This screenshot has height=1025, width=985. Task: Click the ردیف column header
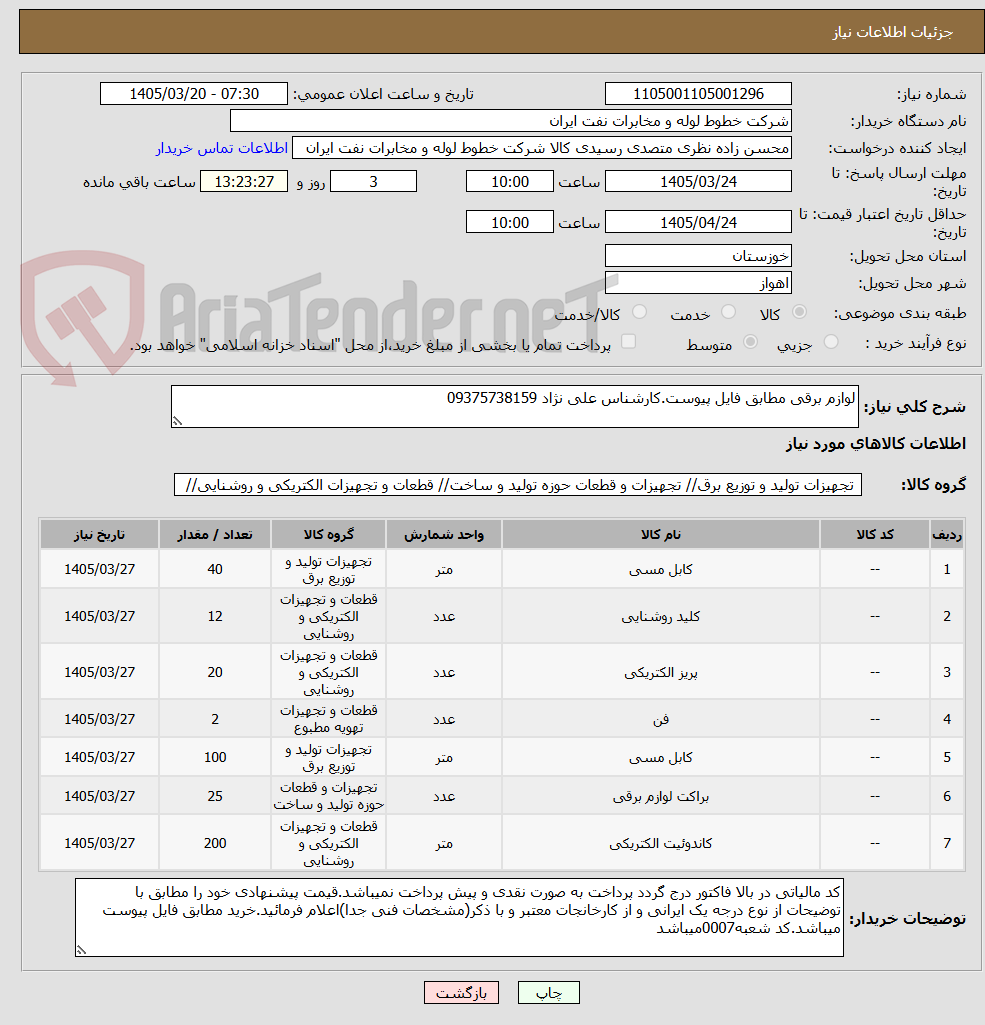[946, 535]
